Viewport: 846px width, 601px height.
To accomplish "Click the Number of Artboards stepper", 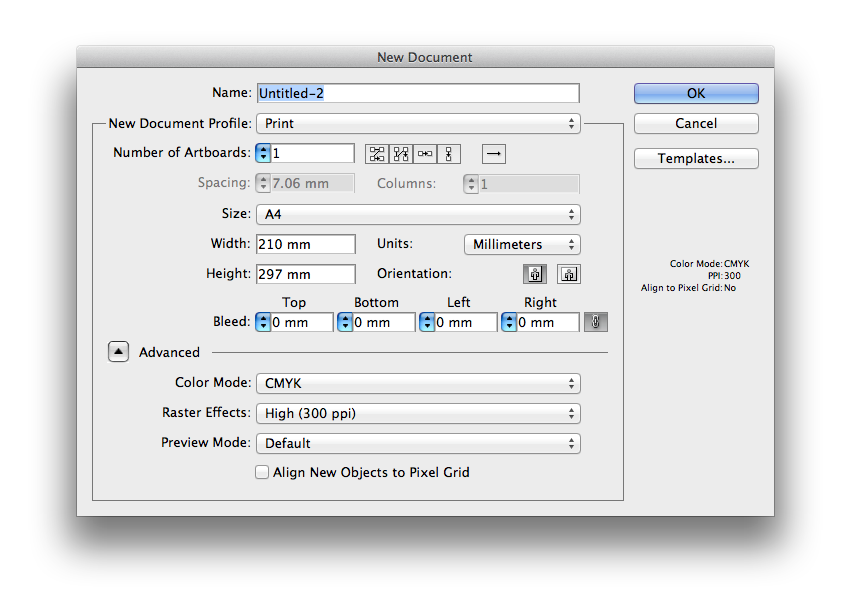I will (264, 153).
